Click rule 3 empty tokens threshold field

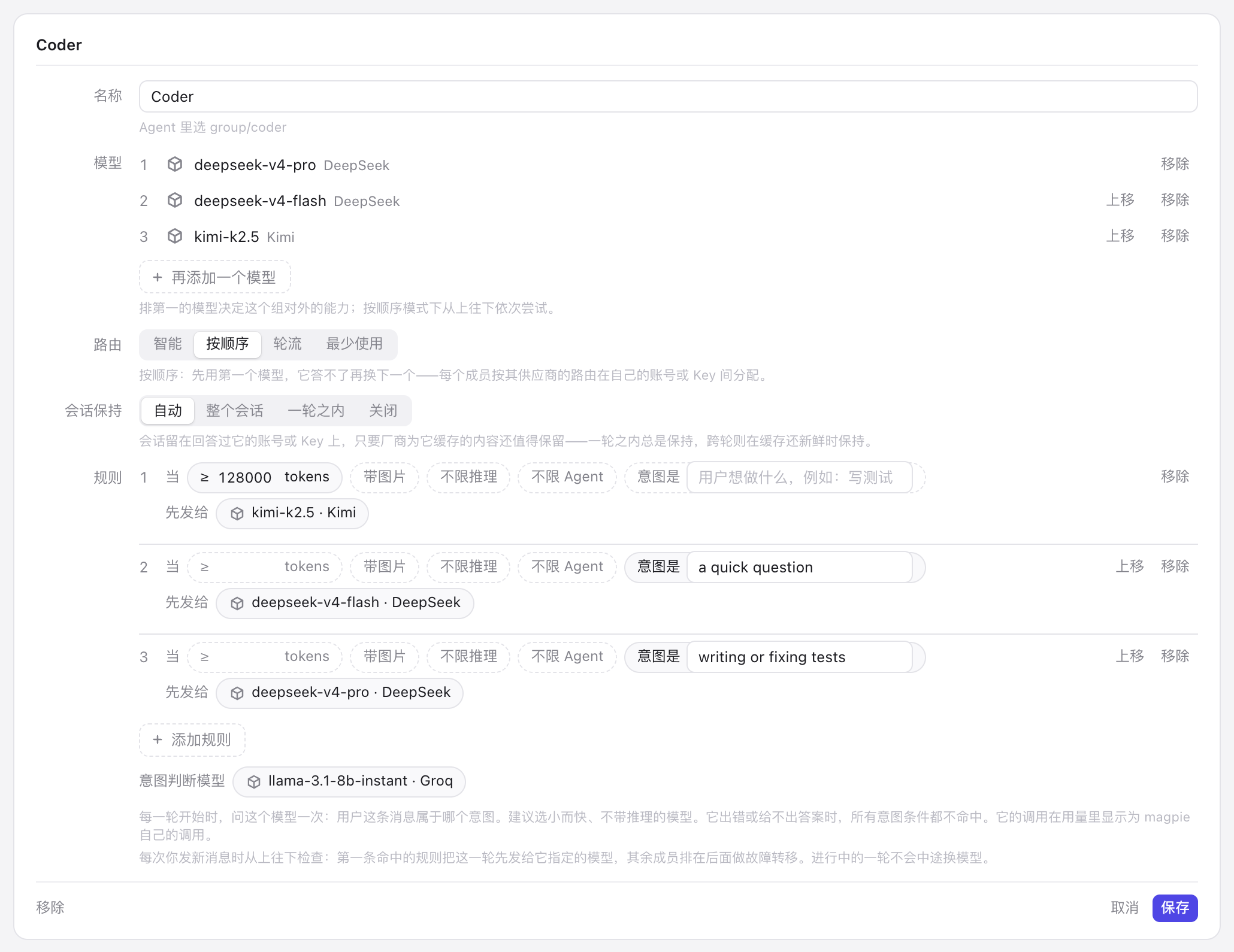[245, 657]
